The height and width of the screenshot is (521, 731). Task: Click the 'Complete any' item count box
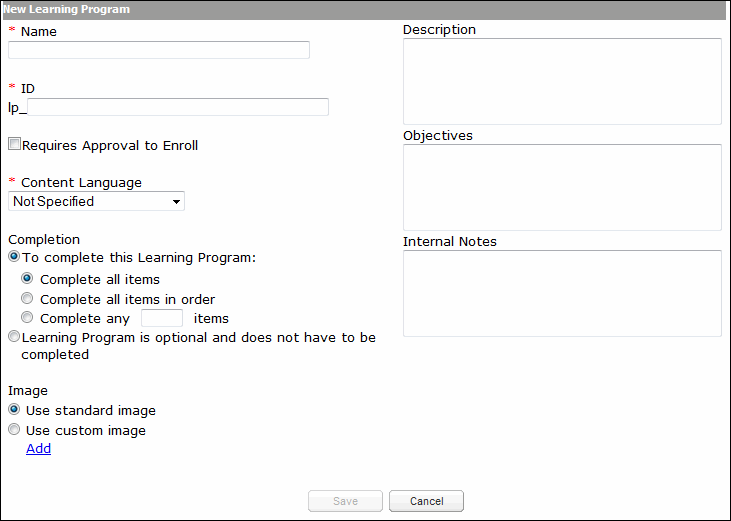coord(162,318)
